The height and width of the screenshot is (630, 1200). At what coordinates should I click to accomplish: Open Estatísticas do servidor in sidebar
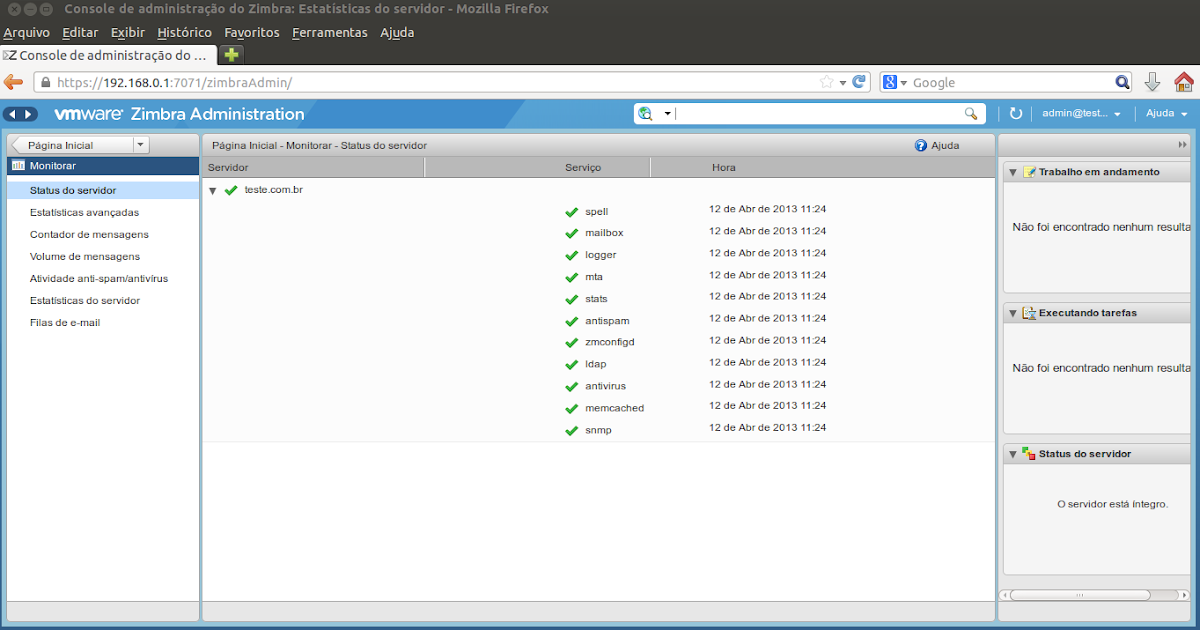click(x=85, y=300)
